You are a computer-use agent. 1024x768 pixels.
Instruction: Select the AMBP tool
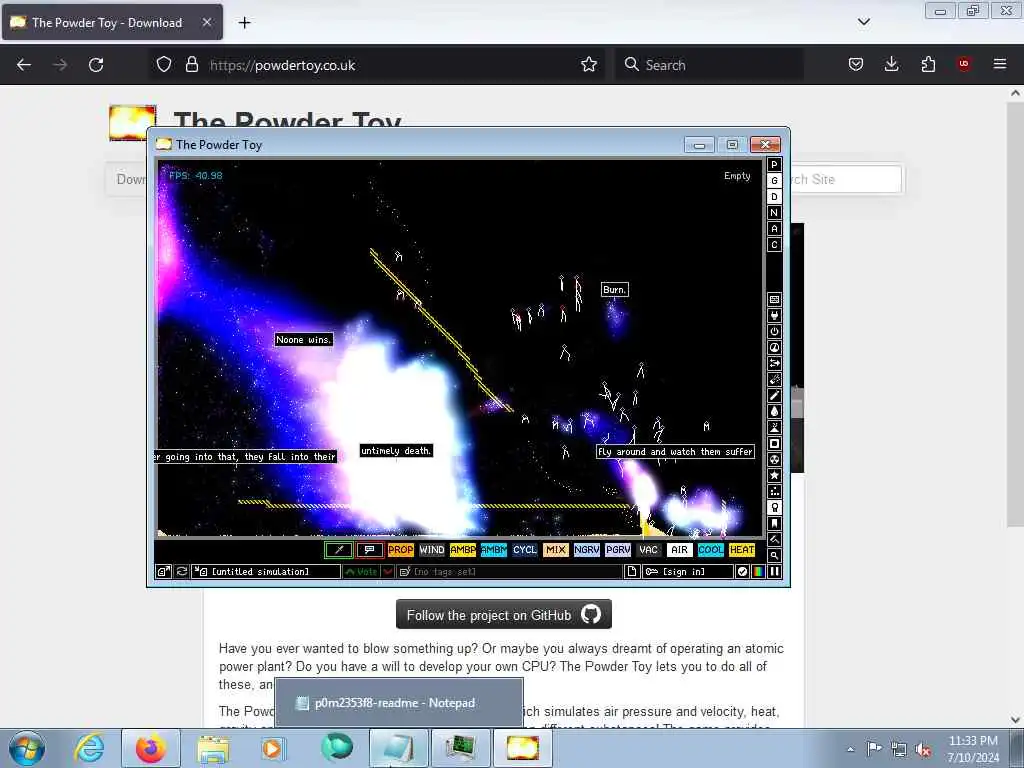point(462,550)
